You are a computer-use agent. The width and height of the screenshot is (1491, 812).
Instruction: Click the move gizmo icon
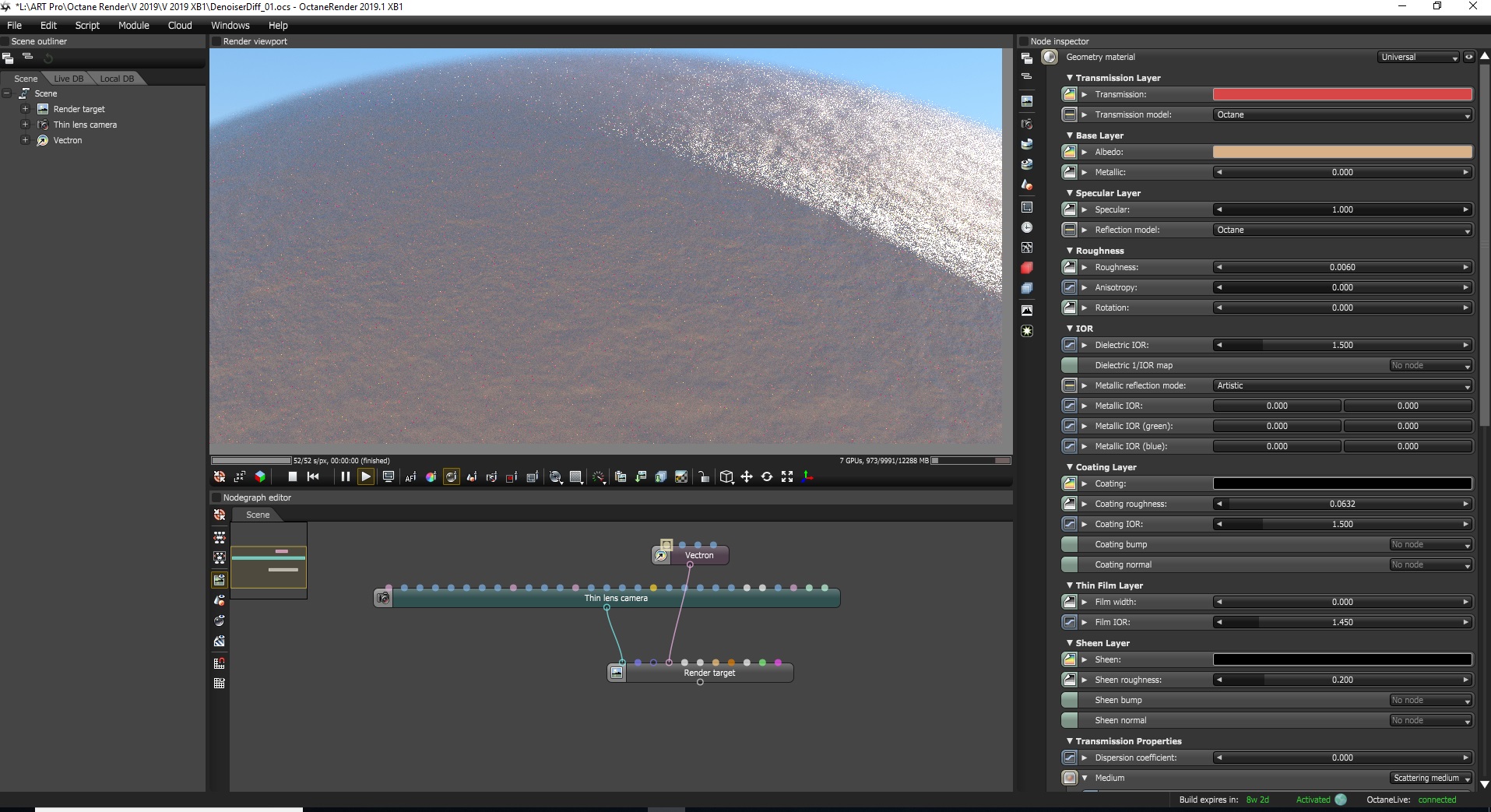coord(747,476)
